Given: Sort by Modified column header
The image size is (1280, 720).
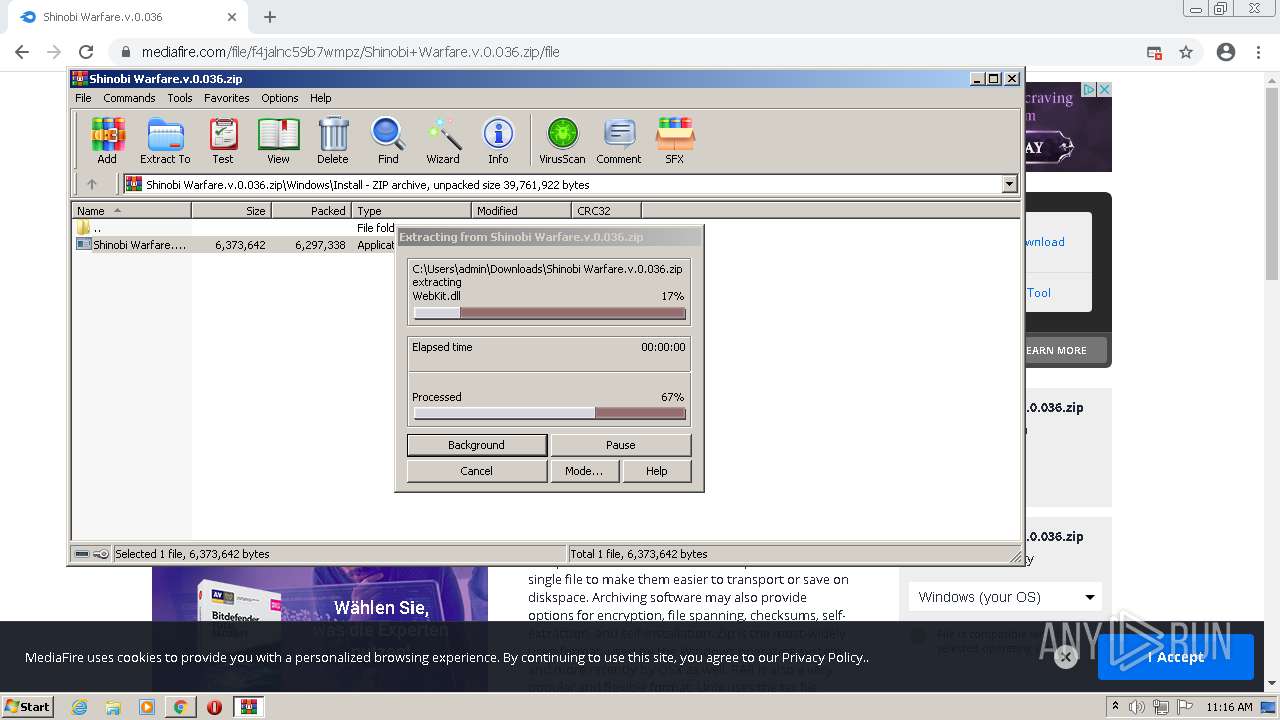Looking at the screenshot, I should (x=521, y=210).
